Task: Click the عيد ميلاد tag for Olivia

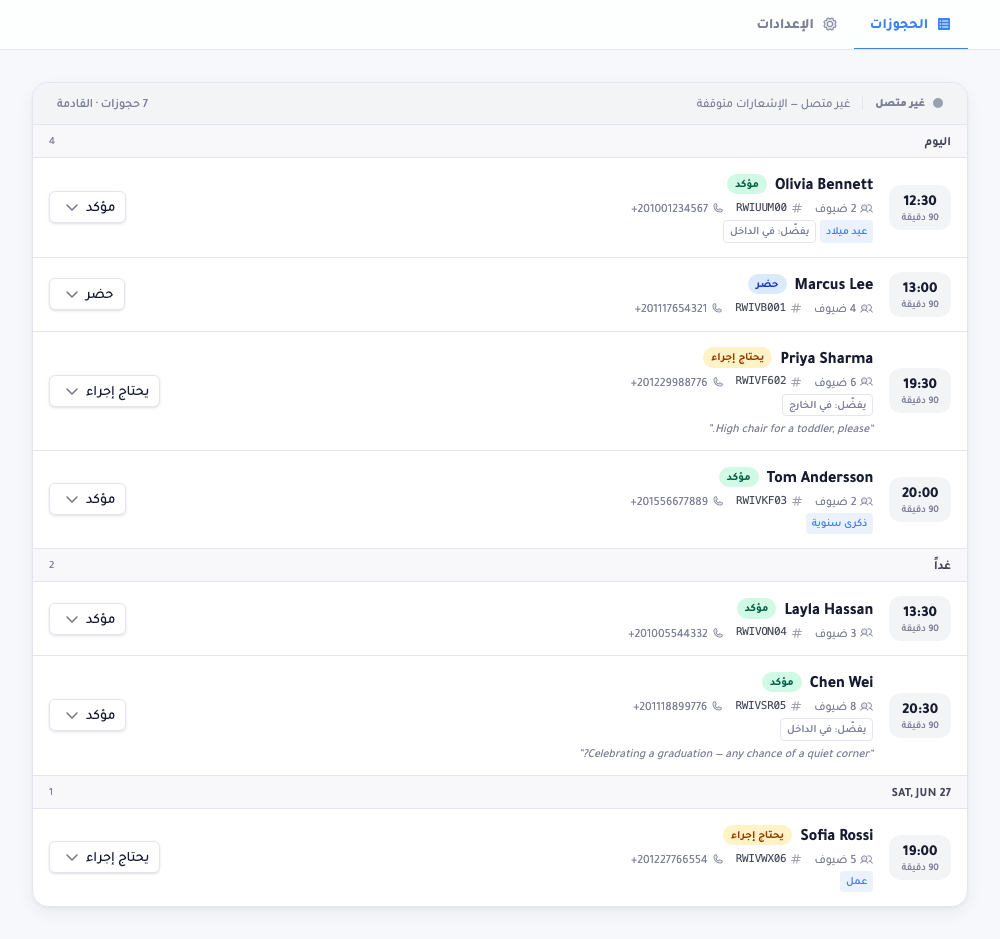Action: pos(846,231)
